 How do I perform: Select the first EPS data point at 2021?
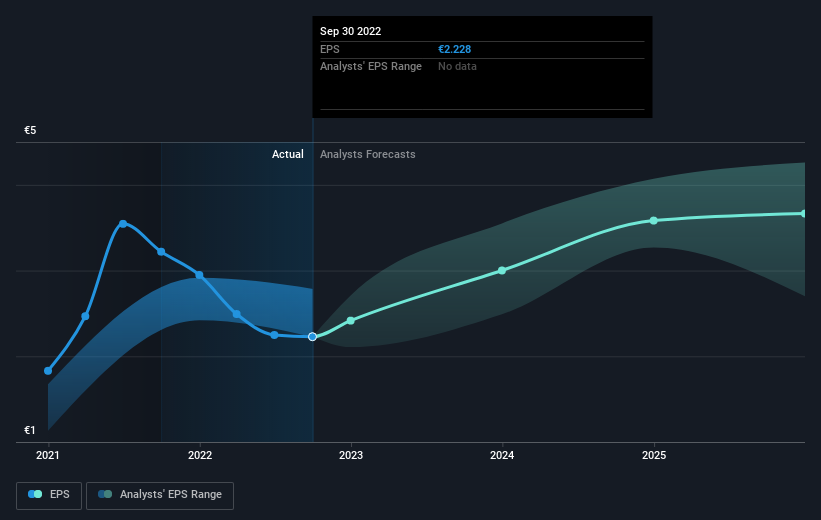coord(48,371)
